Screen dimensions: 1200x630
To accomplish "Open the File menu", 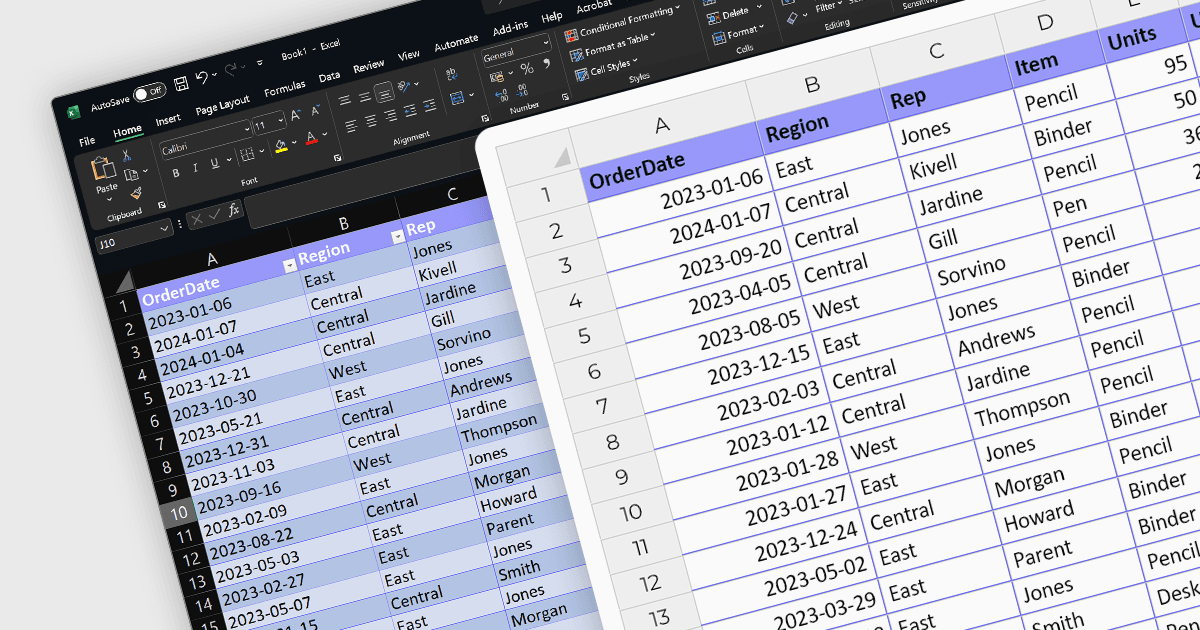I will [x=87, y=141].
